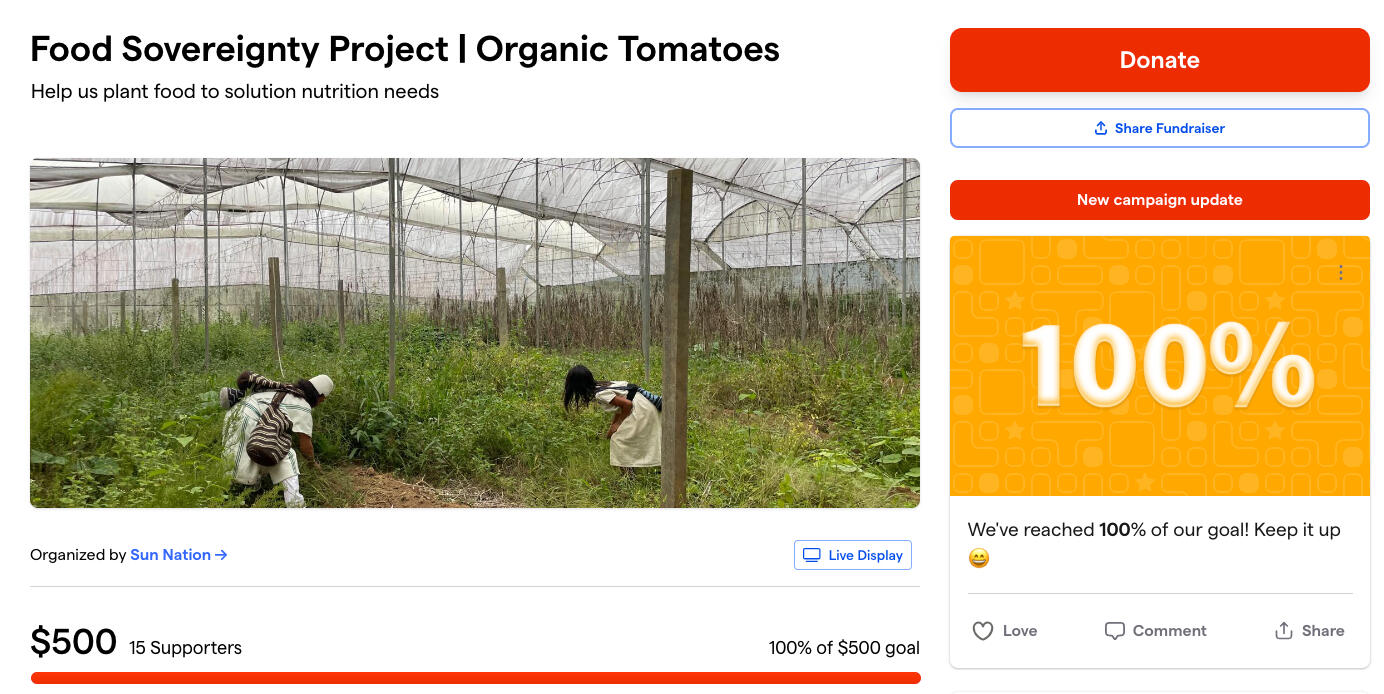Open the New campaign update banner

(x=1159, y=200)
